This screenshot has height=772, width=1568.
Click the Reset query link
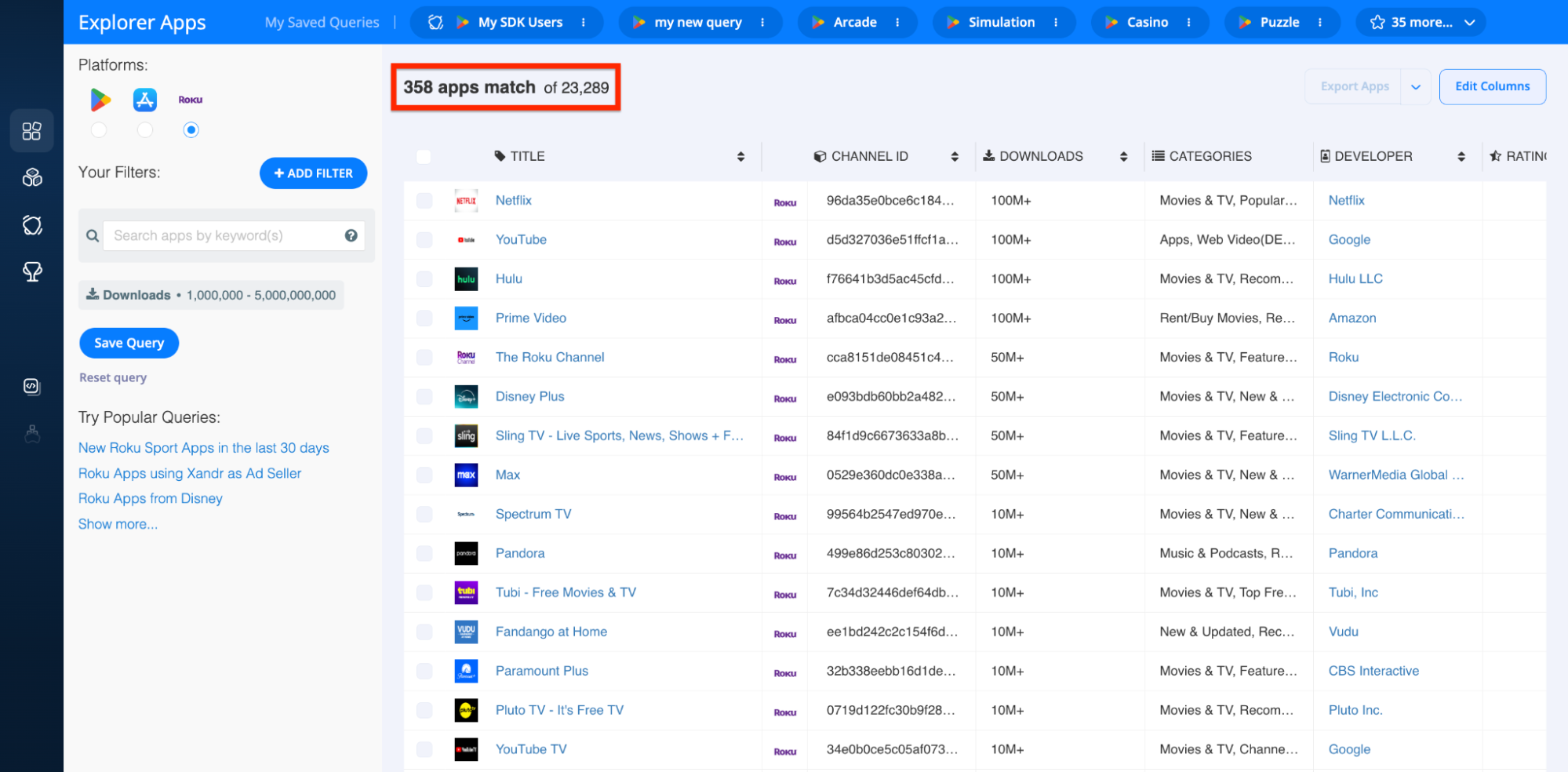point(113,377)
